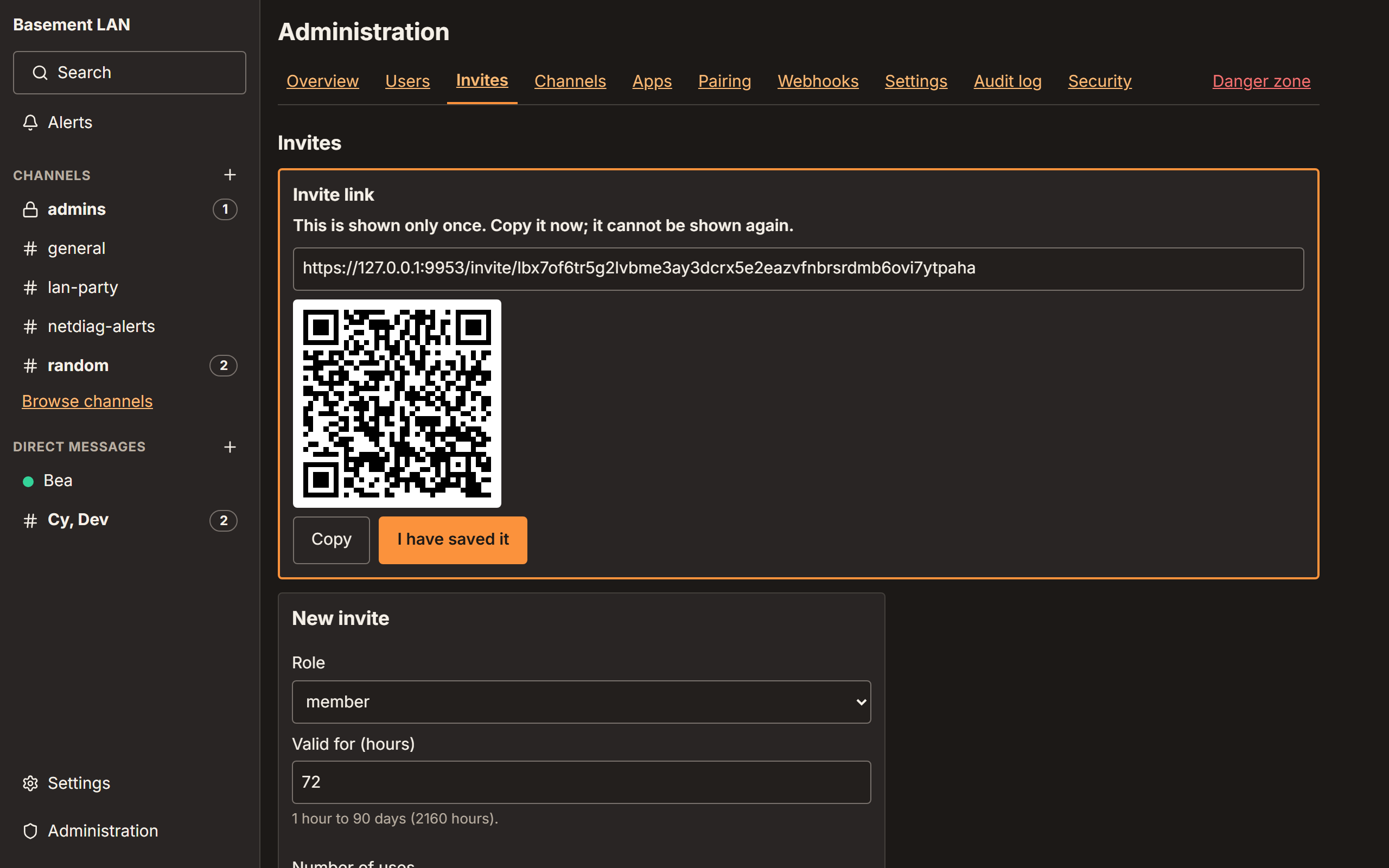
Task: Click the Settings gear icon in sidebar
Action: 30,783
